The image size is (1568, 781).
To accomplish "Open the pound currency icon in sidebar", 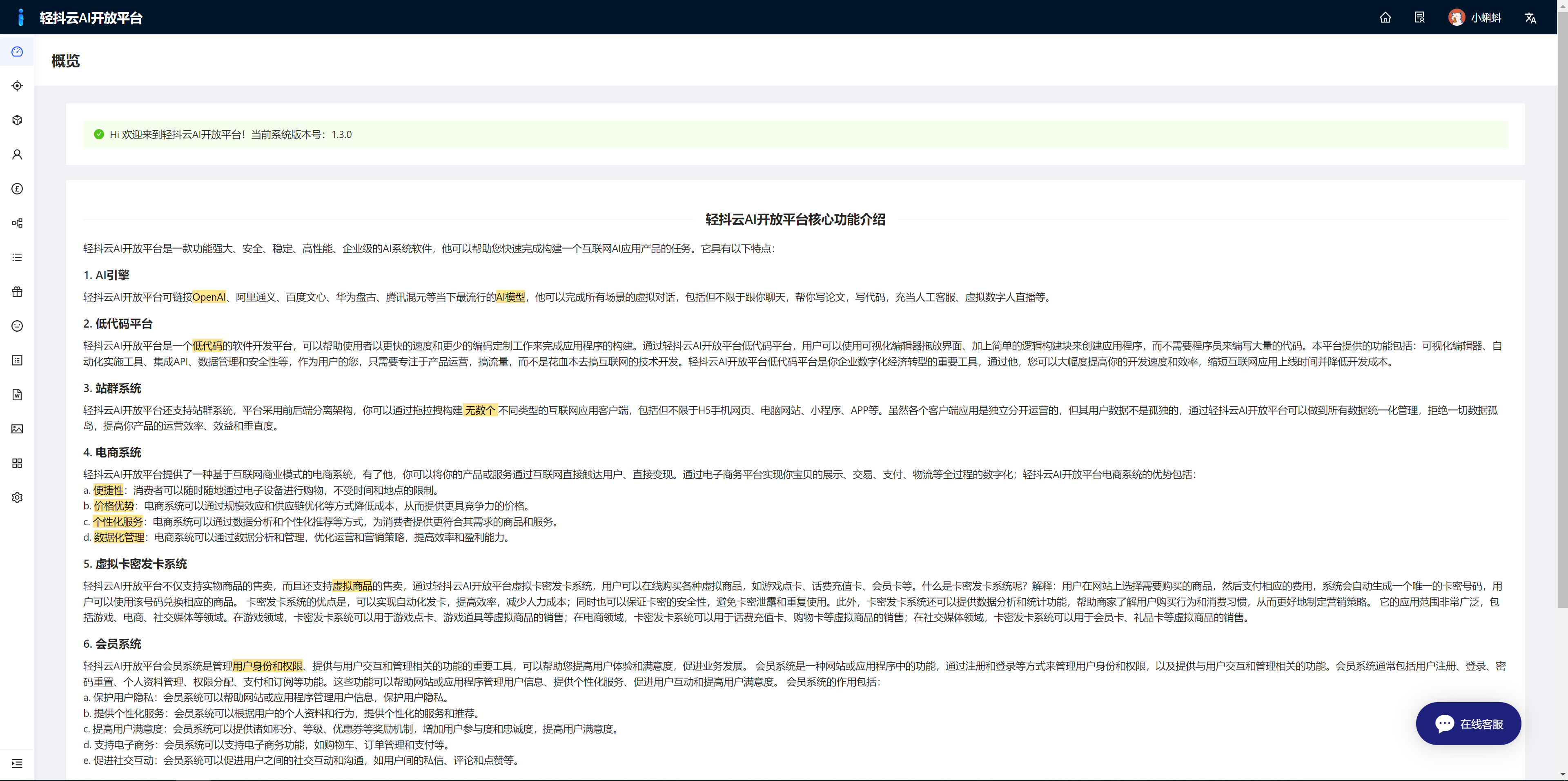I will click(x=17, y=189).
